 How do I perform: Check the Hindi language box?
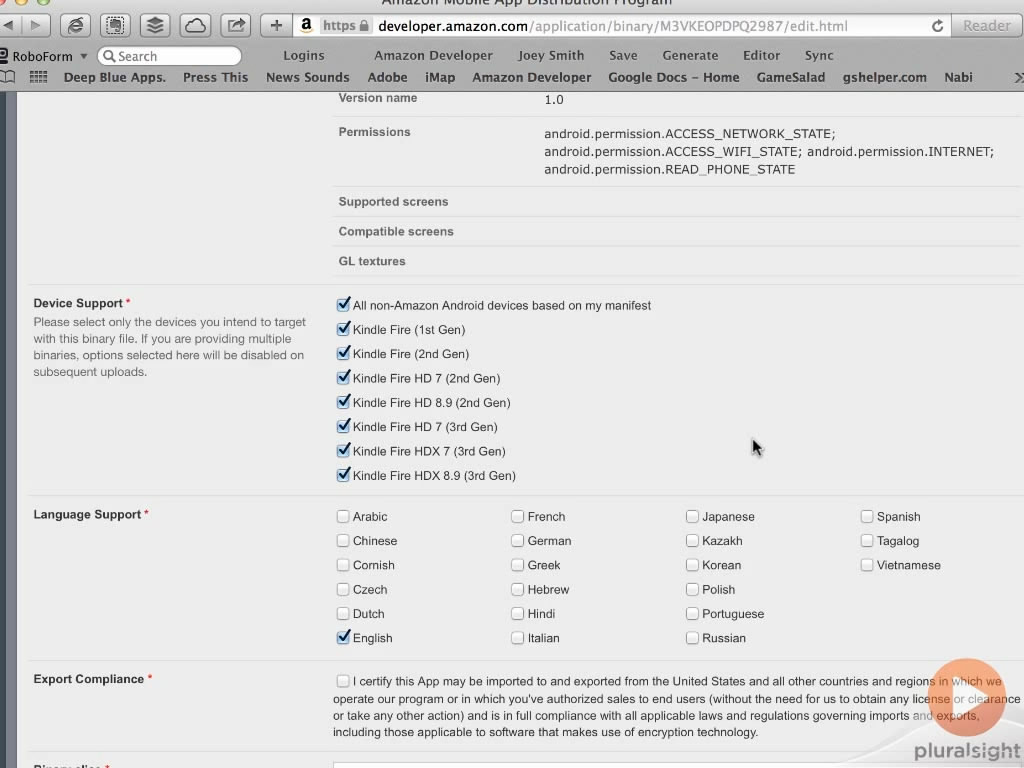[x=517, y=614]
